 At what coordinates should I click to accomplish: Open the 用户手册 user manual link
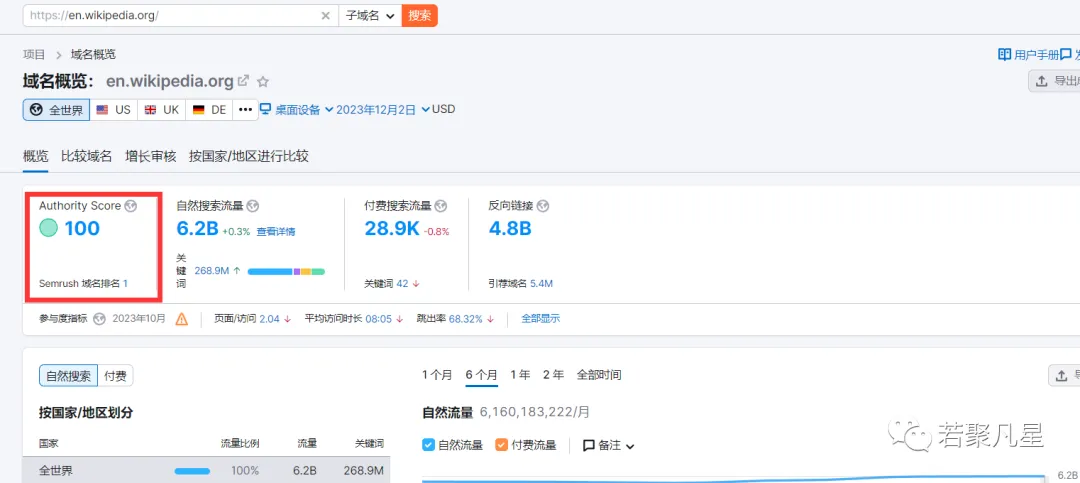click(x=1028, y=54)
